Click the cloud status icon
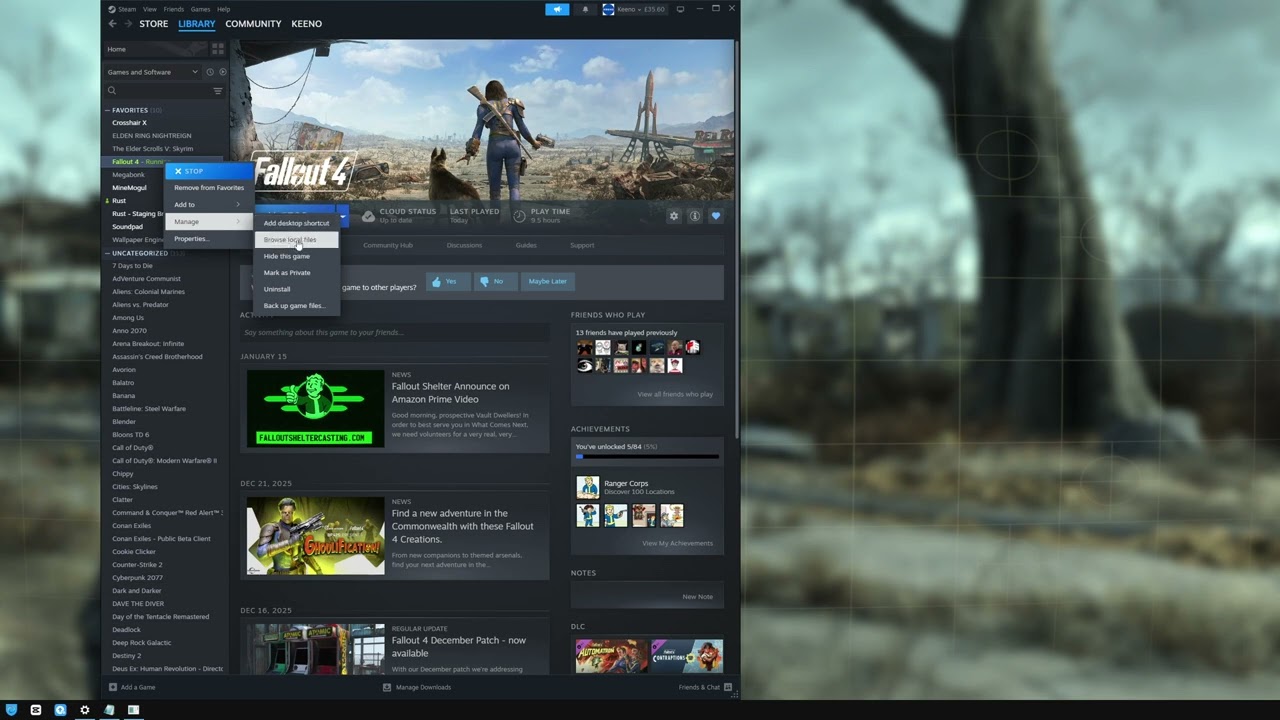 [369, 216]
